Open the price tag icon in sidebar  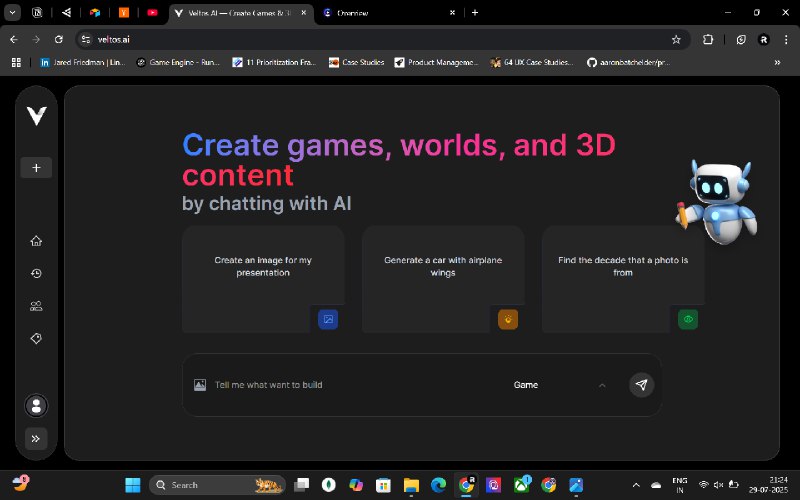pyautogui.click(x=36, y=339)
